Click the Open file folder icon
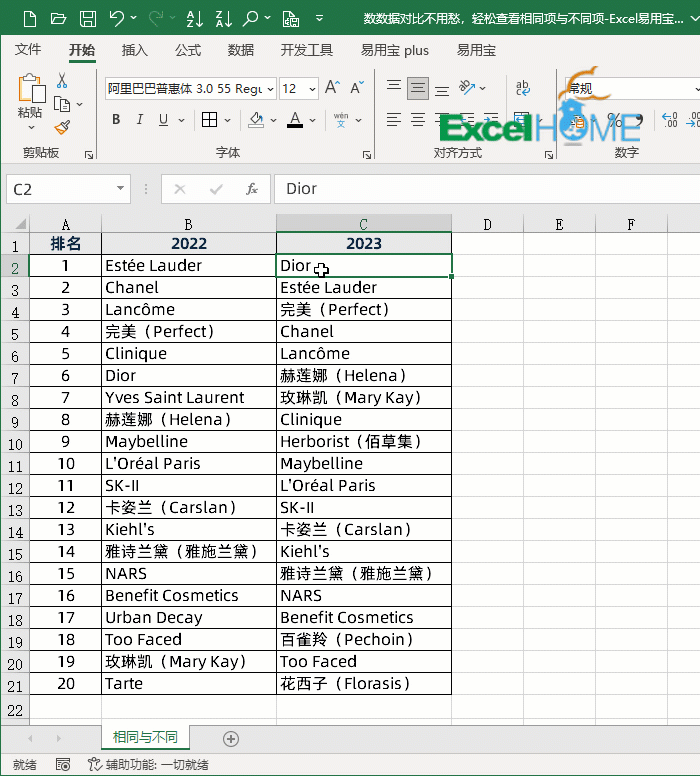The width and height of the screenshot is (700, 776). pos(58,19)
